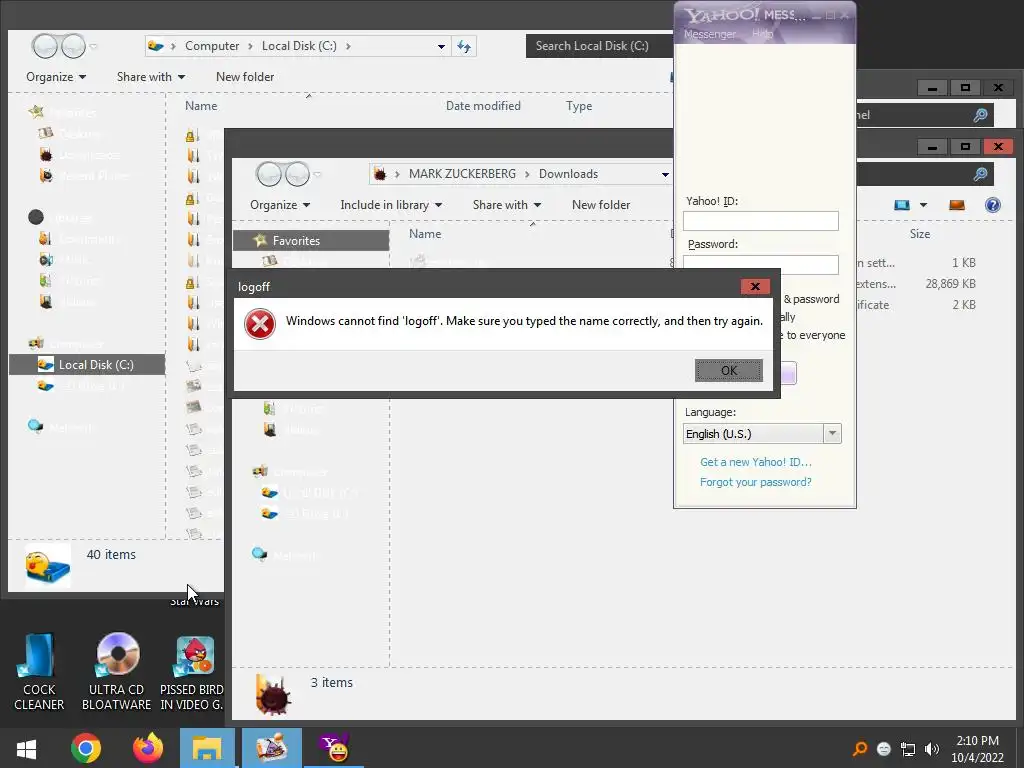
Task: Sort by Name column in Downloads window
Action: tap(425, 234)
